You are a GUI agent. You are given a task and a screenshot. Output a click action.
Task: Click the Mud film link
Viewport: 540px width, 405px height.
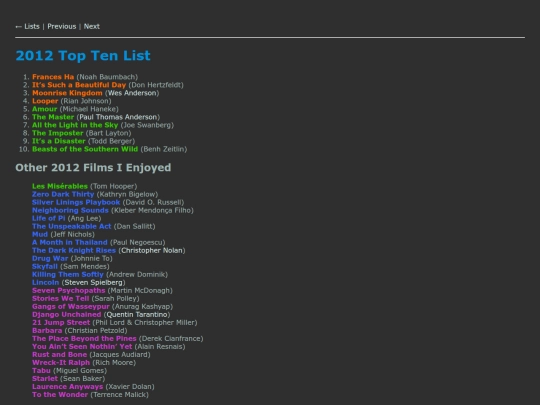pyautogui.click(x=40, y=235)
